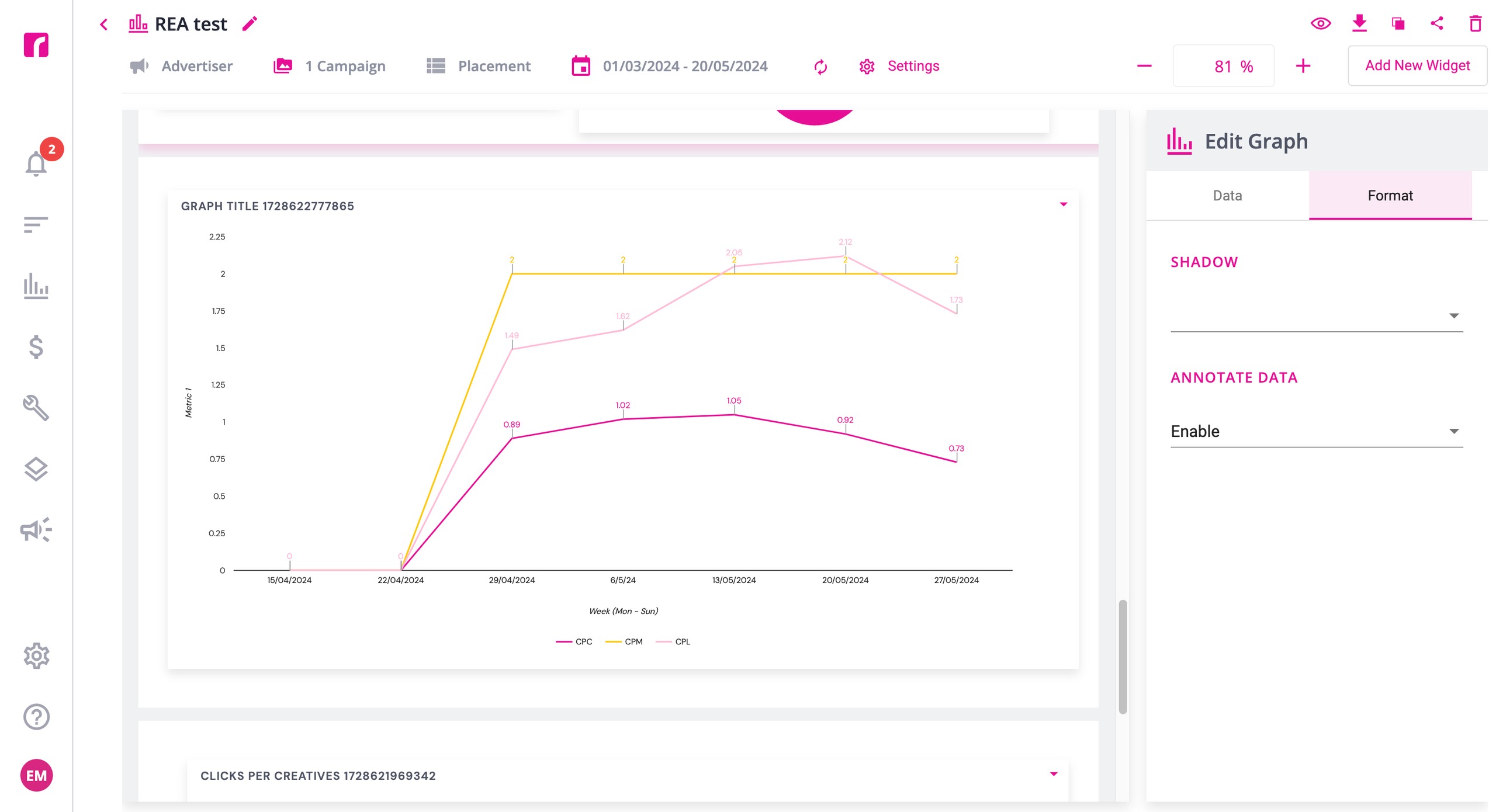Edit the REA test title pencil
The height and width of the screenshot is (812, 1496).
[250, 24]
